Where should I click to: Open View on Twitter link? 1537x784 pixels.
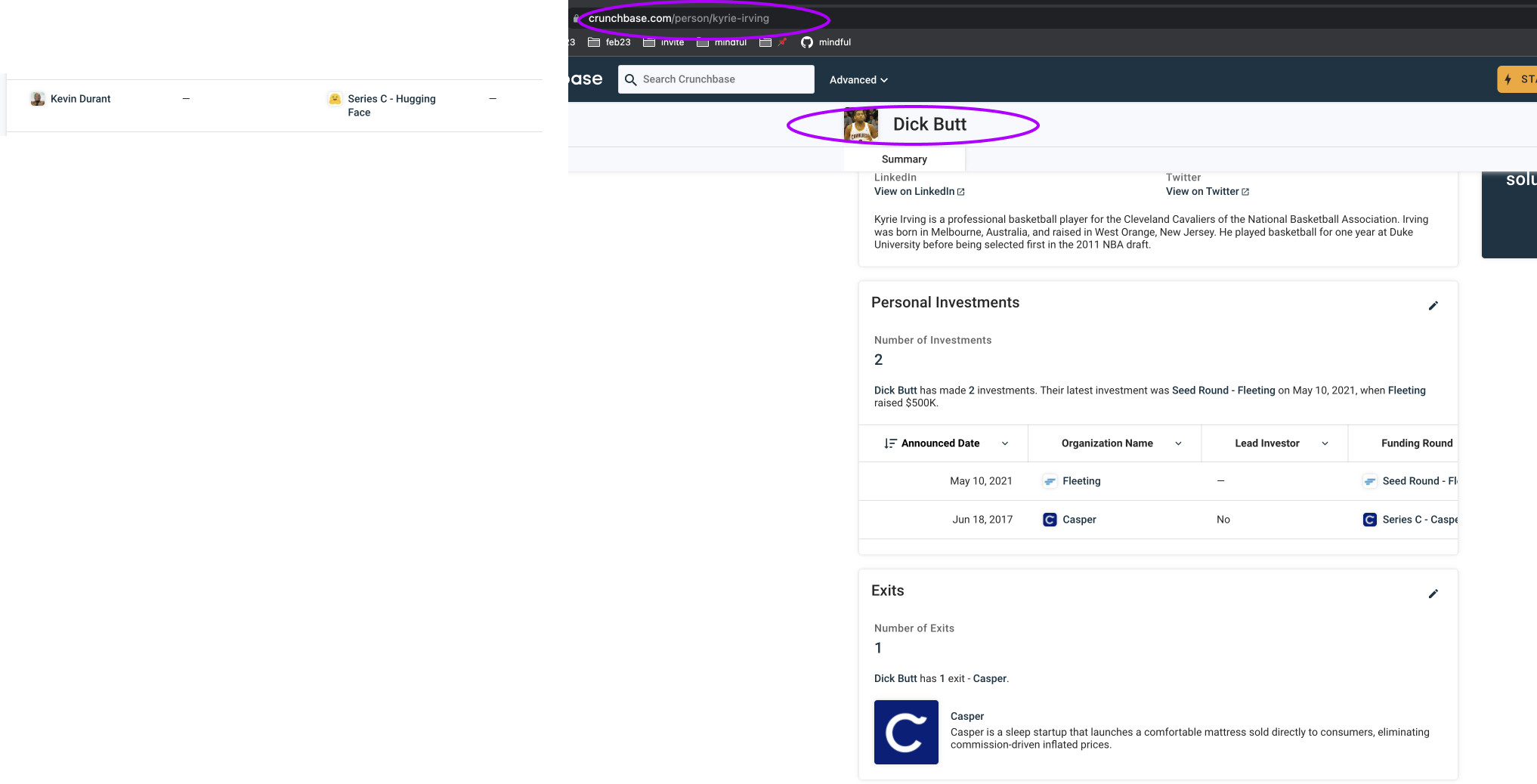pyautogui.click(x=1202, y=192)
